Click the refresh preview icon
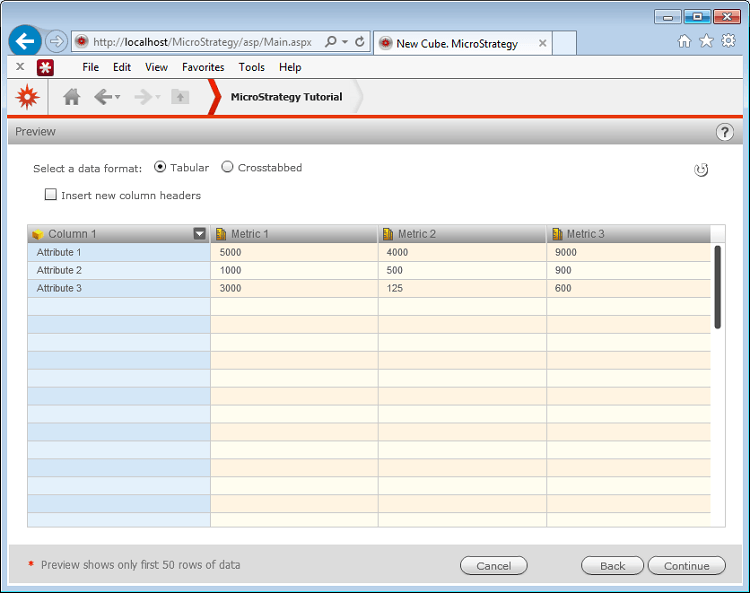This screenshot has height=593, width=750. coord(701,170)
